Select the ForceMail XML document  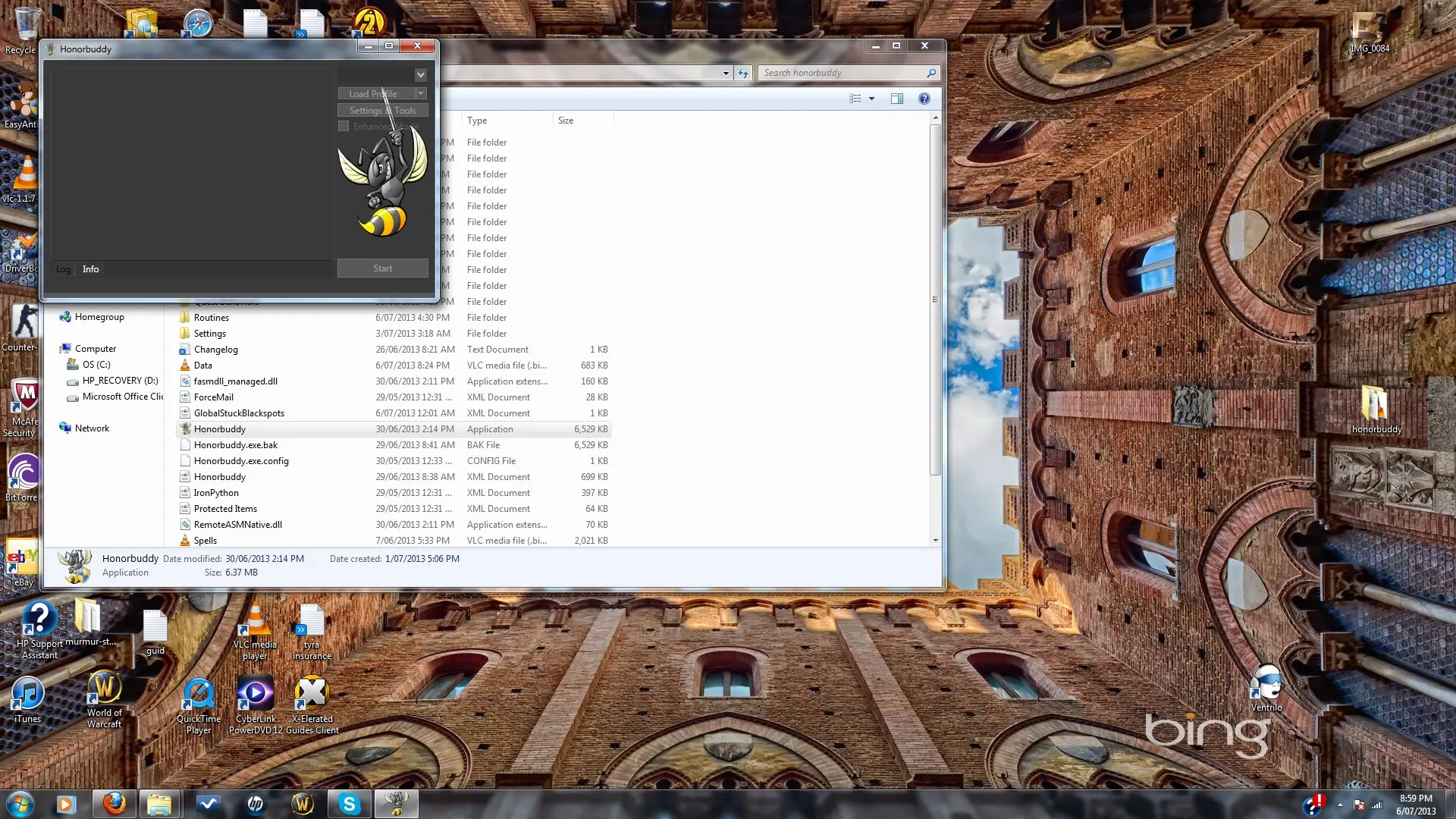coord(393,397)
